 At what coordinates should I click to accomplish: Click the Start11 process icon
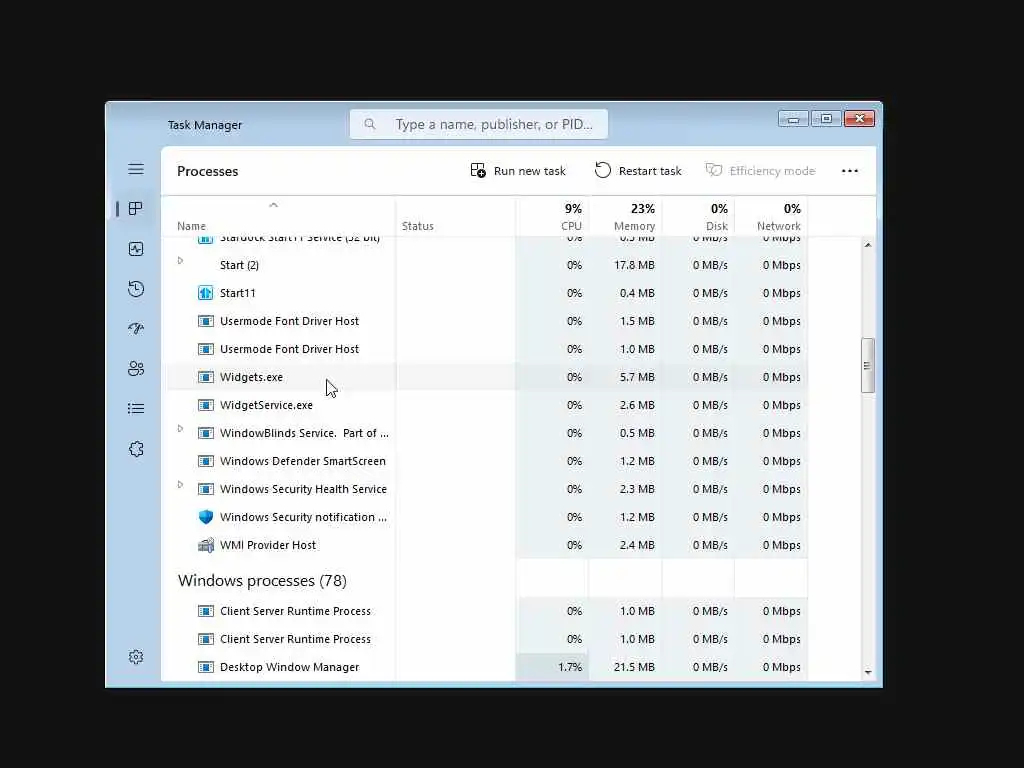[x=206, y=293]
